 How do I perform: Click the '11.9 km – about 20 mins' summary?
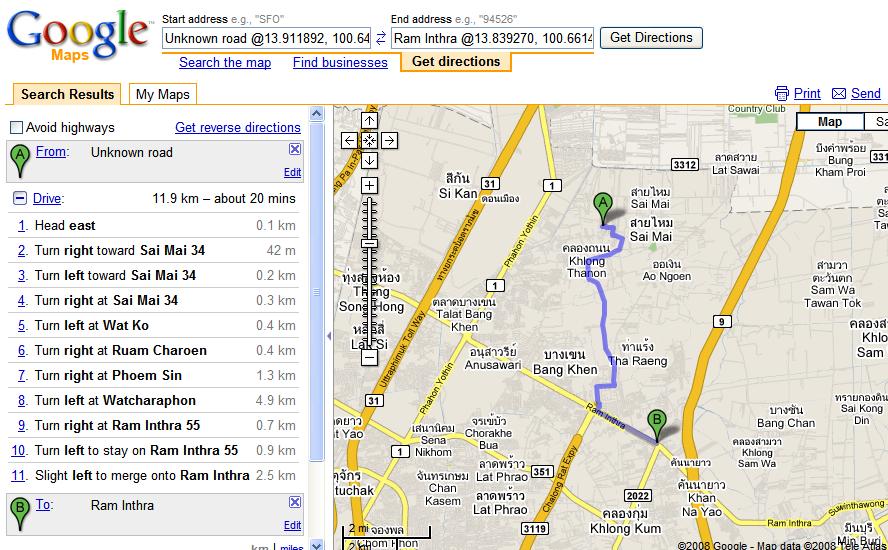[x=224, y=198]
